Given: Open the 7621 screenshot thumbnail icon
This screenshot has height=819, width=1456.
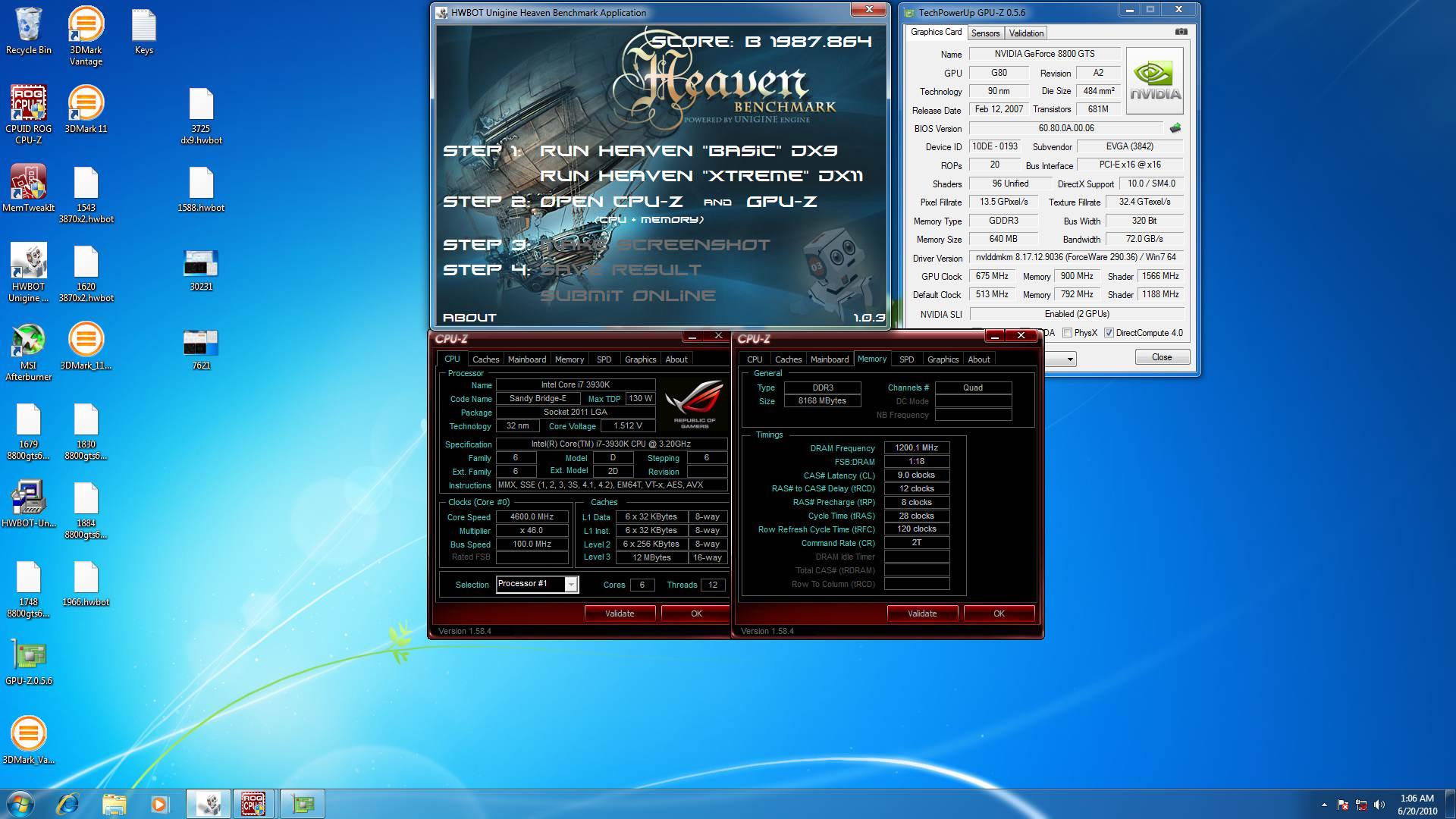Looking at the screenshot, I should tap(201, 349).
